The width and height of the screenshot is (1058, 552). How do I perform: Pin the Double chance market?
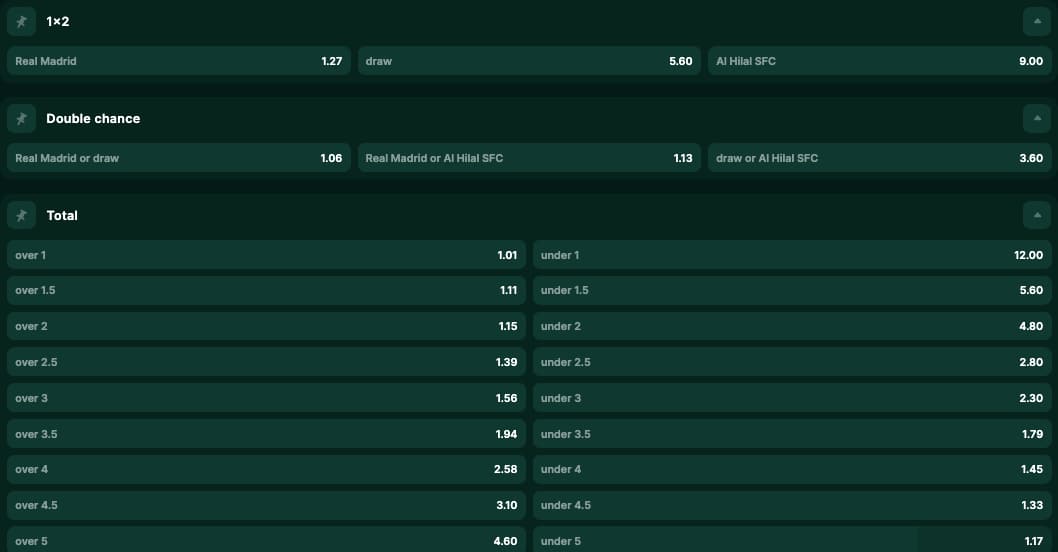[22, 119]
